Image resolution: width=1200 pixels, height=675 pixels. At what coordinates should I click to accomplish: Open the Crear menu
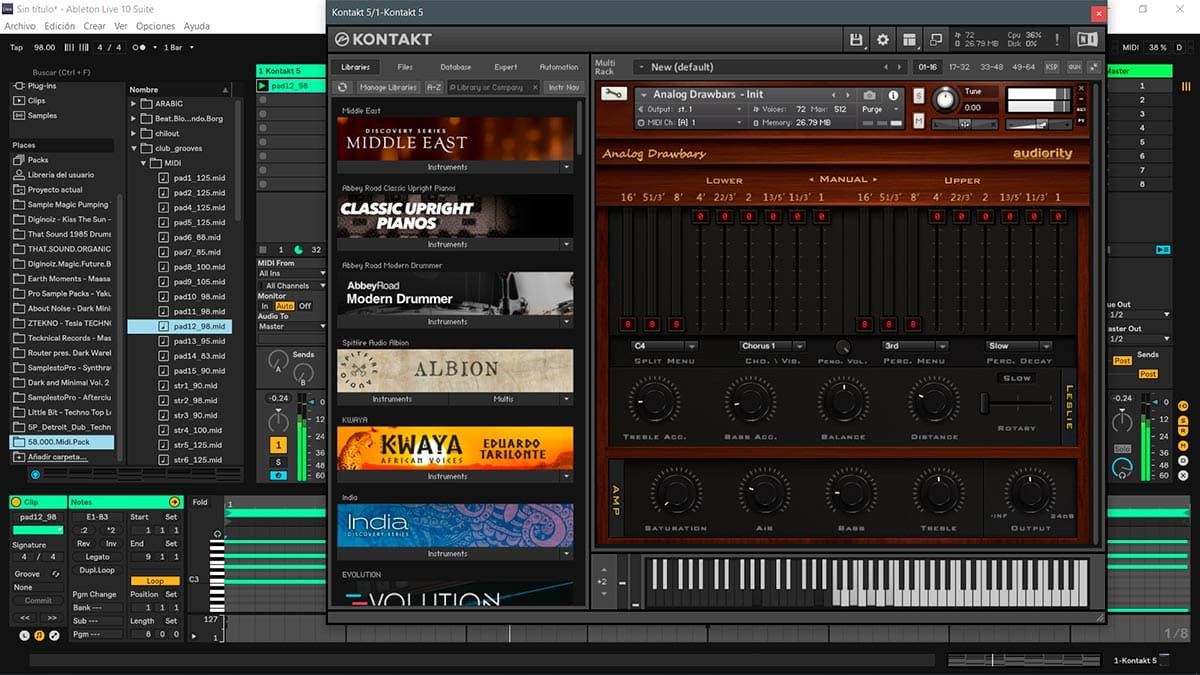coord(94,26)
